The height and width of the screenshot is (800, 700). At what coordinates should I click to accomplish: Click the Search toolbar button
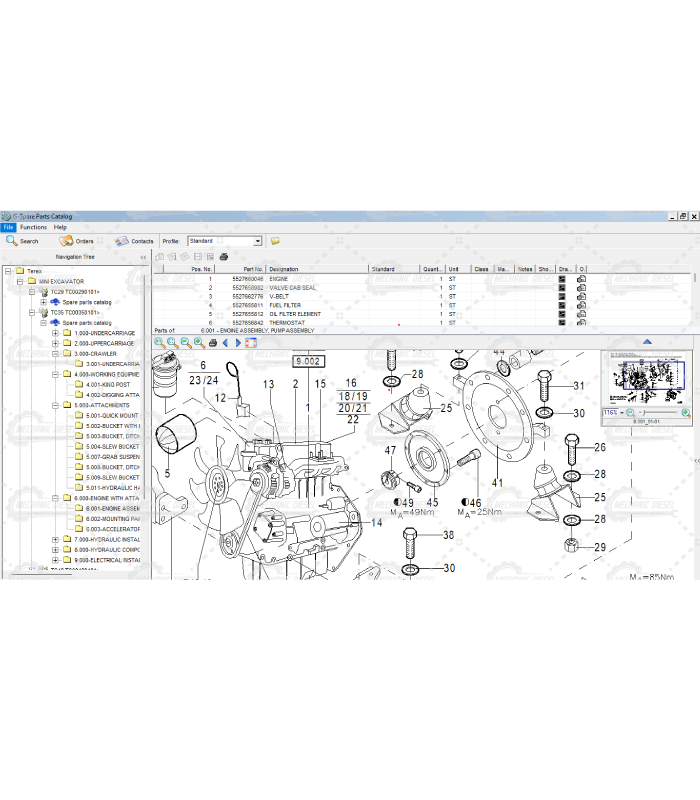(x=23, y=241)
